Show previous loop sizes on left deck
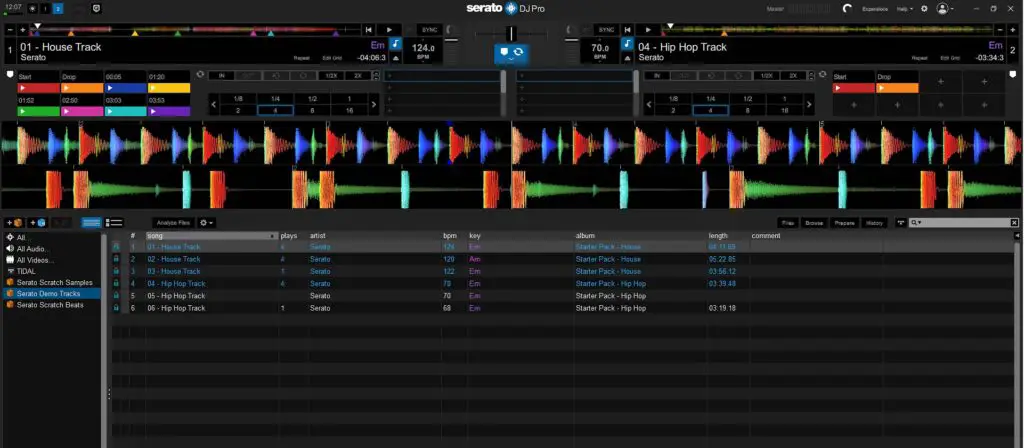The width and height of the screenshot is (1024, 448). 213,104
